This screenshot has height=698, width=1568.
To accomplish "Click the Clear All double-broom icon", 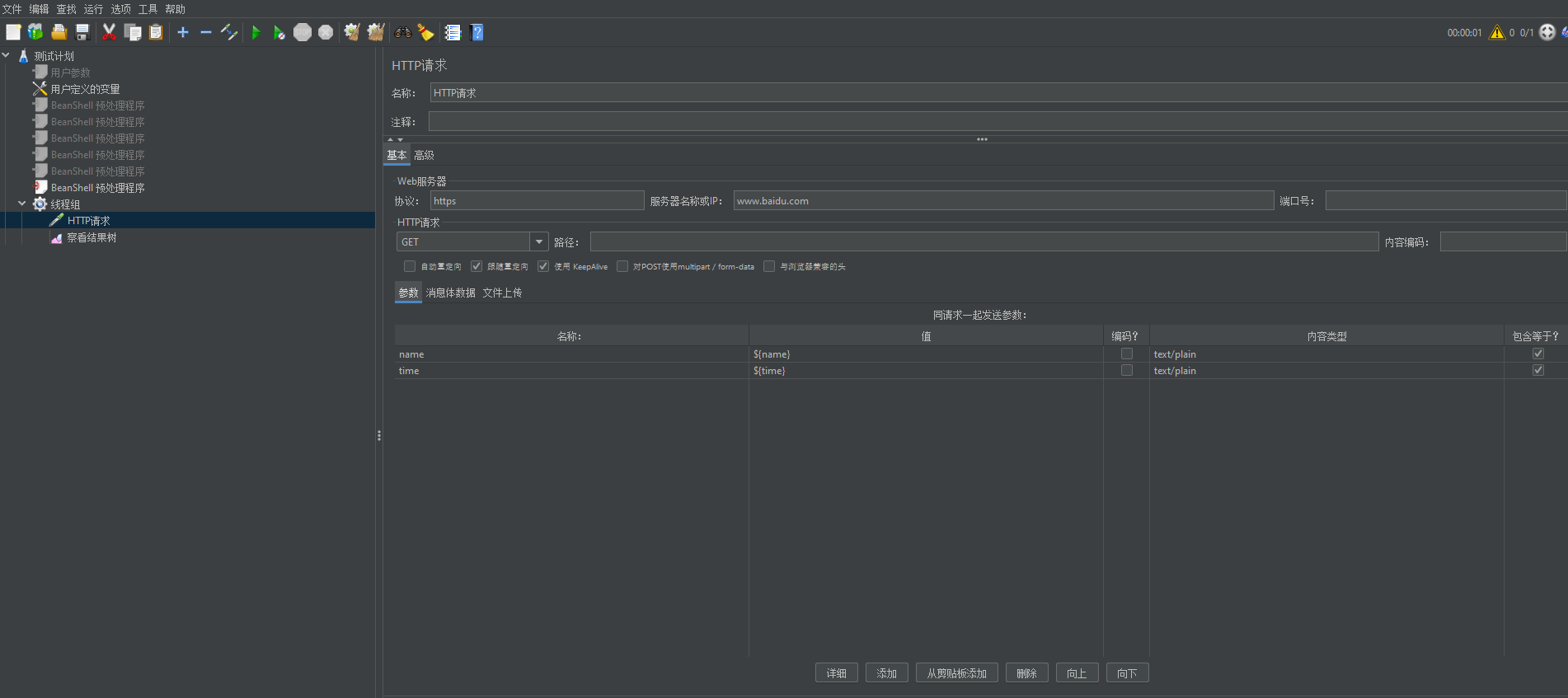I will (376, 32).
